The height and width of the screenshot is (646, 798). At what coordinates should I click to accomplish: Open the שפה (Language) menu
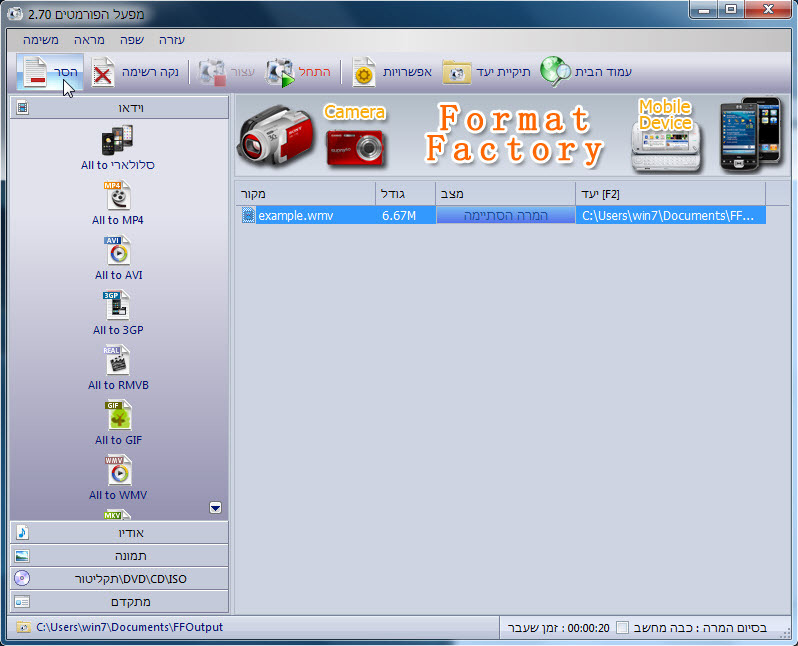[x=132, y=40]
